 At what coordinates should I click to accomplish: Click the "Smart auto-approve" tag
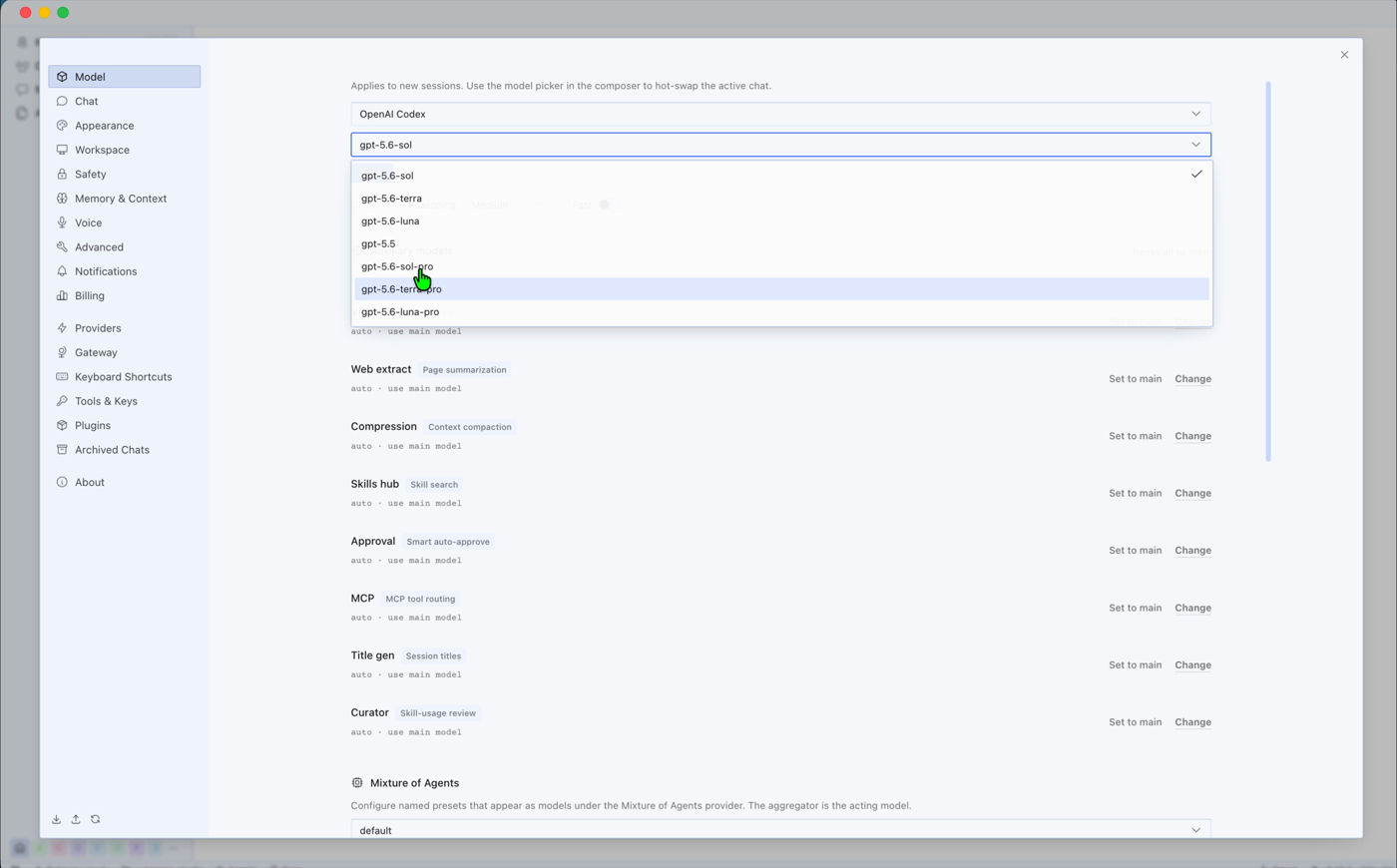click(x=448, y=542)
